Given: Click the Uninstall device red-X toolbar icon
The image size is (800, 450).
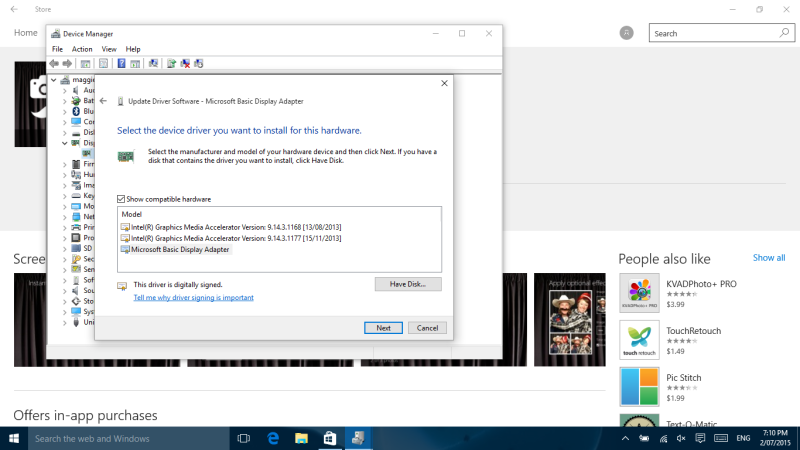Looking at the screenshot, I should (185, 63).
